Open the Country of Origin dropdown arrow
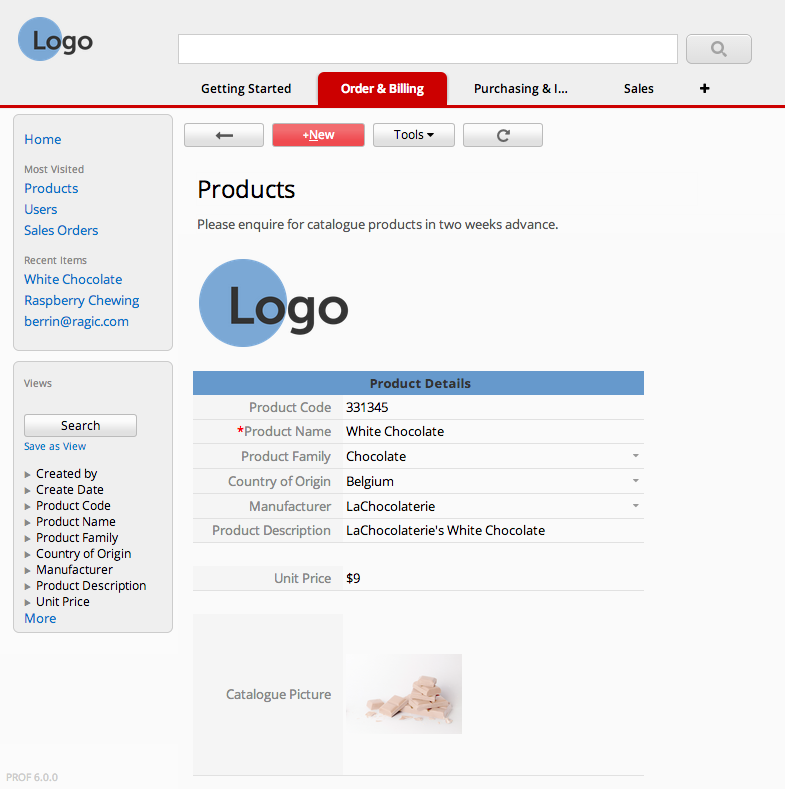Image resolution: width=785 pixels, height=789 pixels. click(636, 481)
